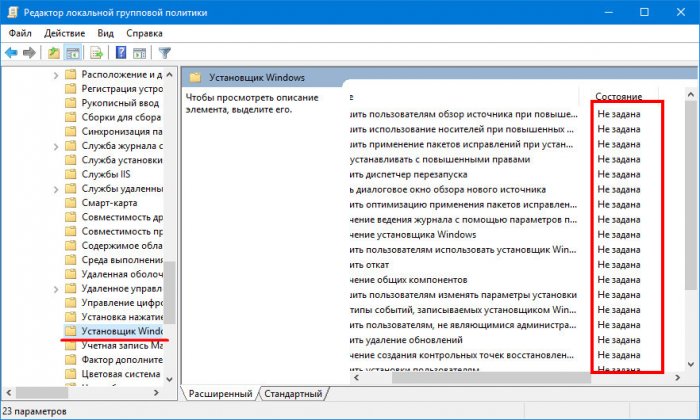This screenshot has width=700, height=420.
Task: Click the policy list scroll right arrow
Action: click(678, 378)
